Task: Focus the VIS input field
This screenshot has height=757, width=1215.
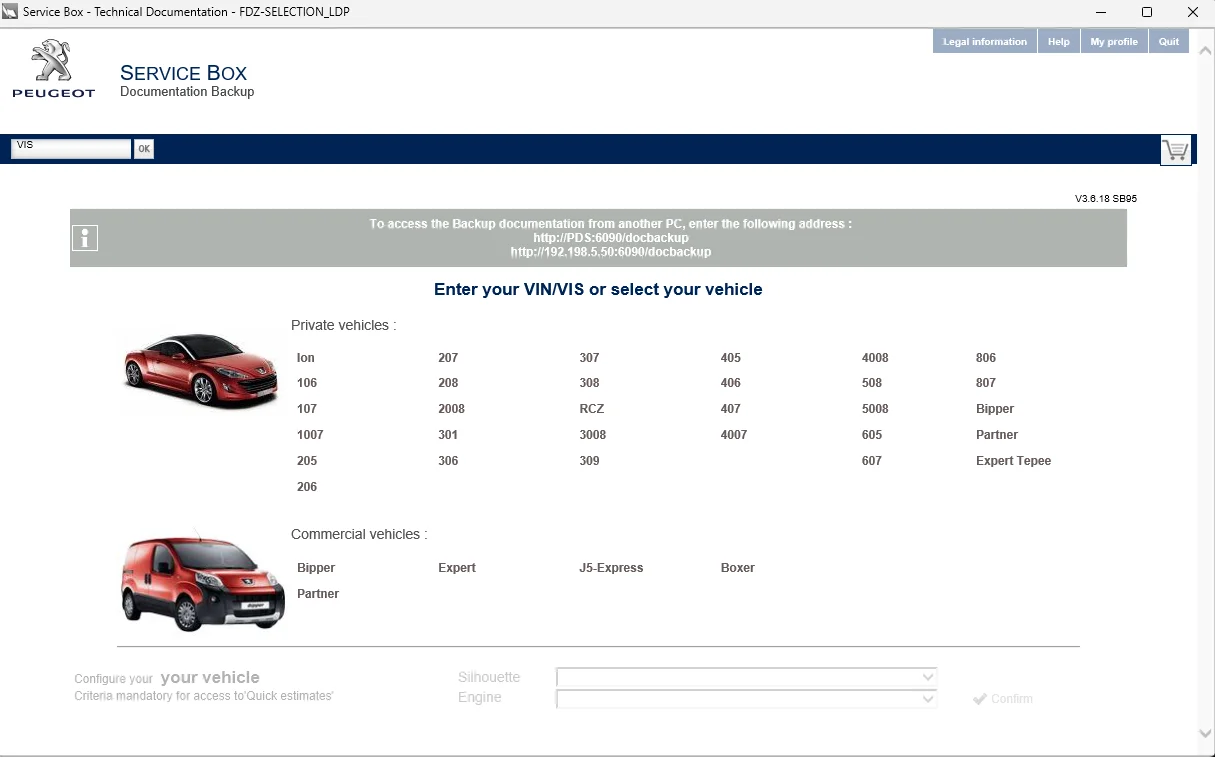Action: (x=71, y=149)
